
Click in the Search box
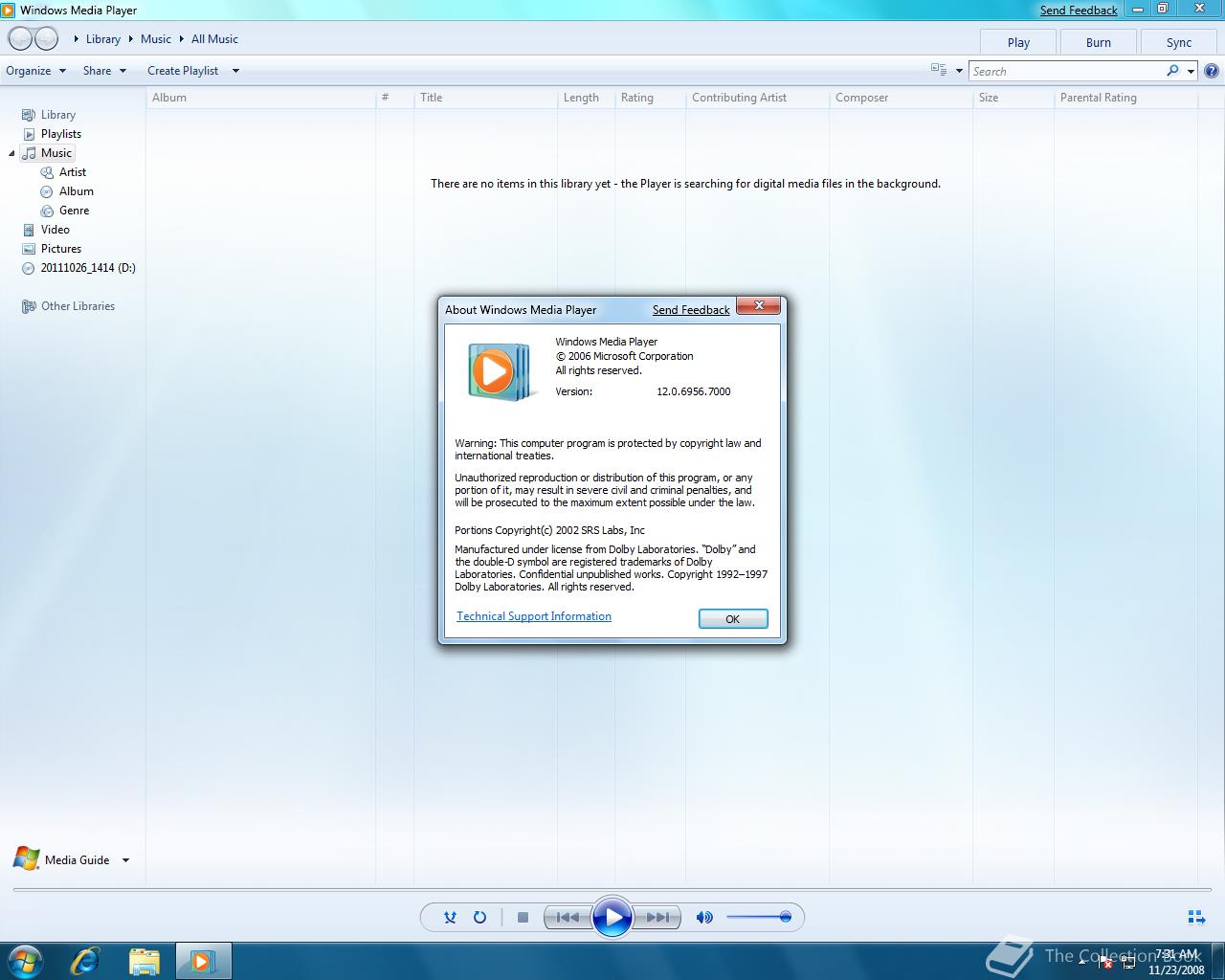tap(1066, 71)
